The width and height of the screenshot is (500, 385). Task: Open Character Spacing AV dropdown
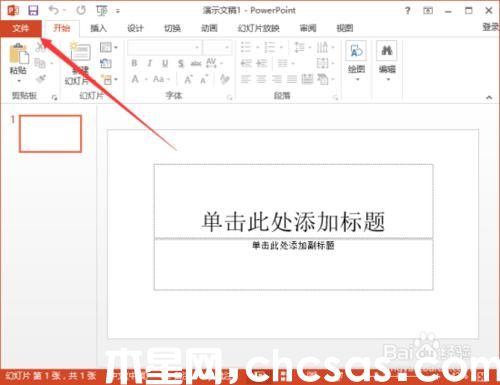(x=214, y=63)
